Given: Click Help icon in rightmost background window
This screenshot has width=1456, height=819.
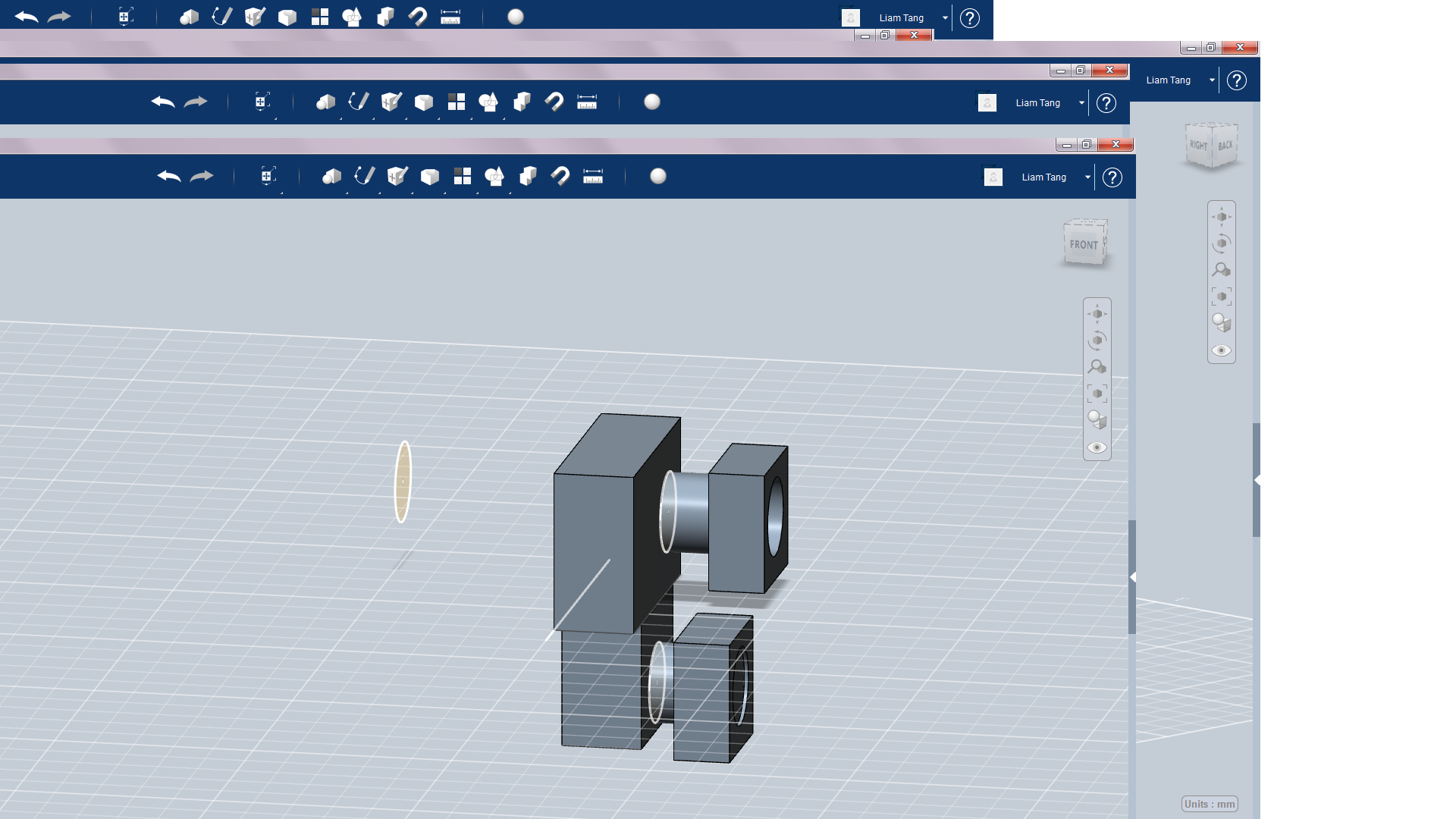Looking at the screenshot, I should (x=1237, y=80).
